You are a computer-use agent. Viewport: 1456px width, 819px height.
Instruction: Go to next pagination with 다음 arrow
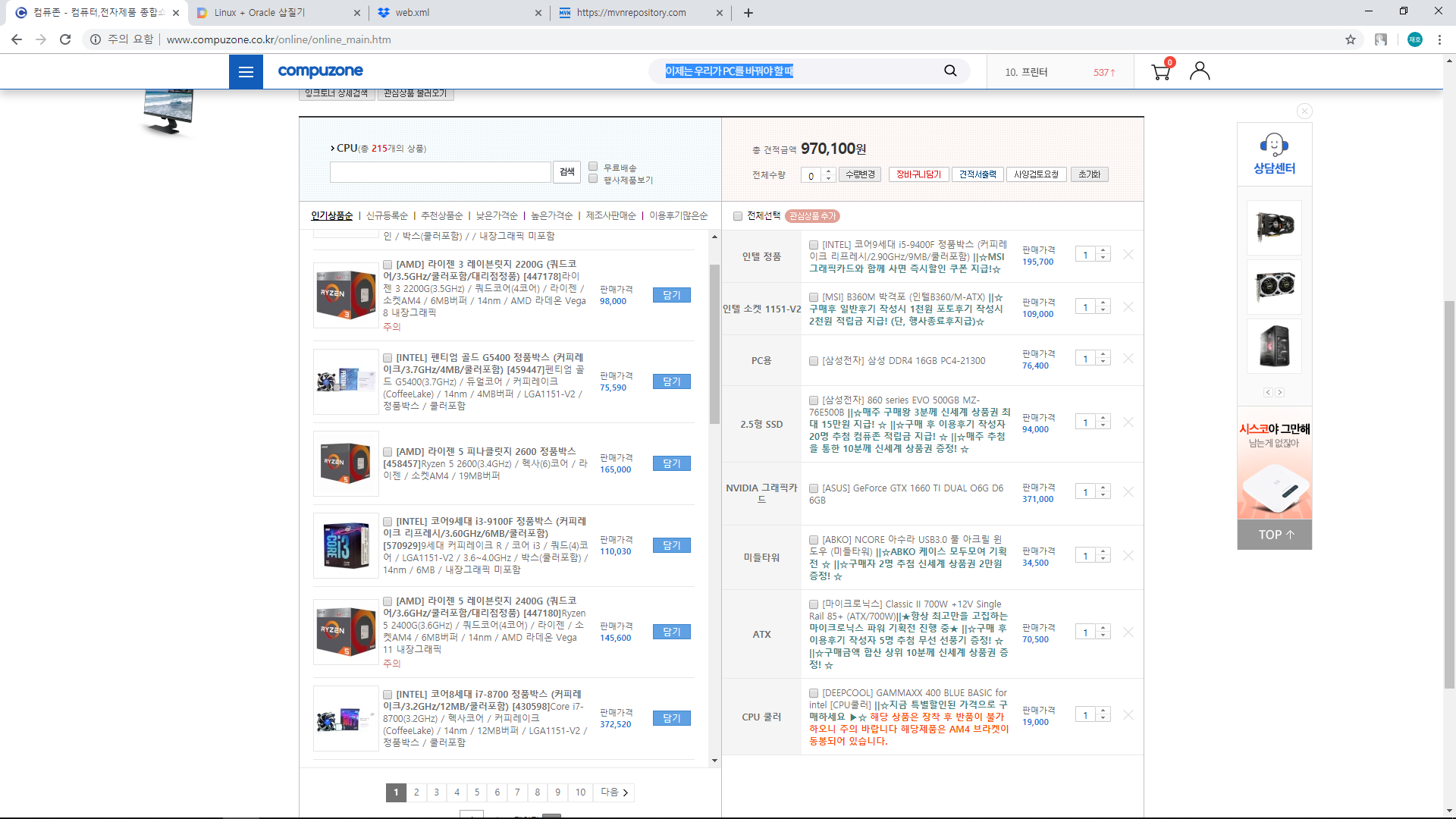(614, 792)
